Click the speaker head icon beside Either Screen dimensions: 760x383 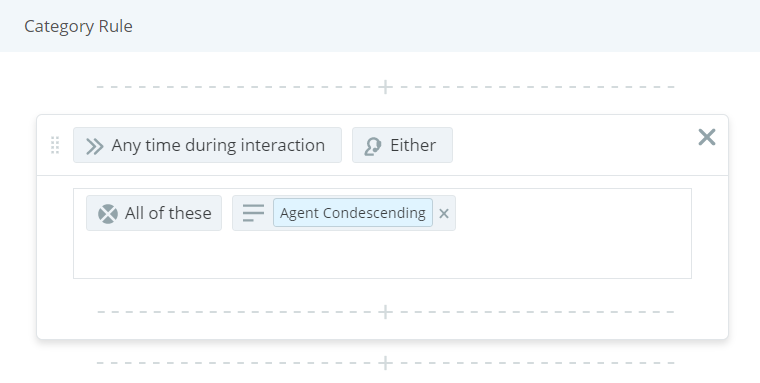click(372, 146)
